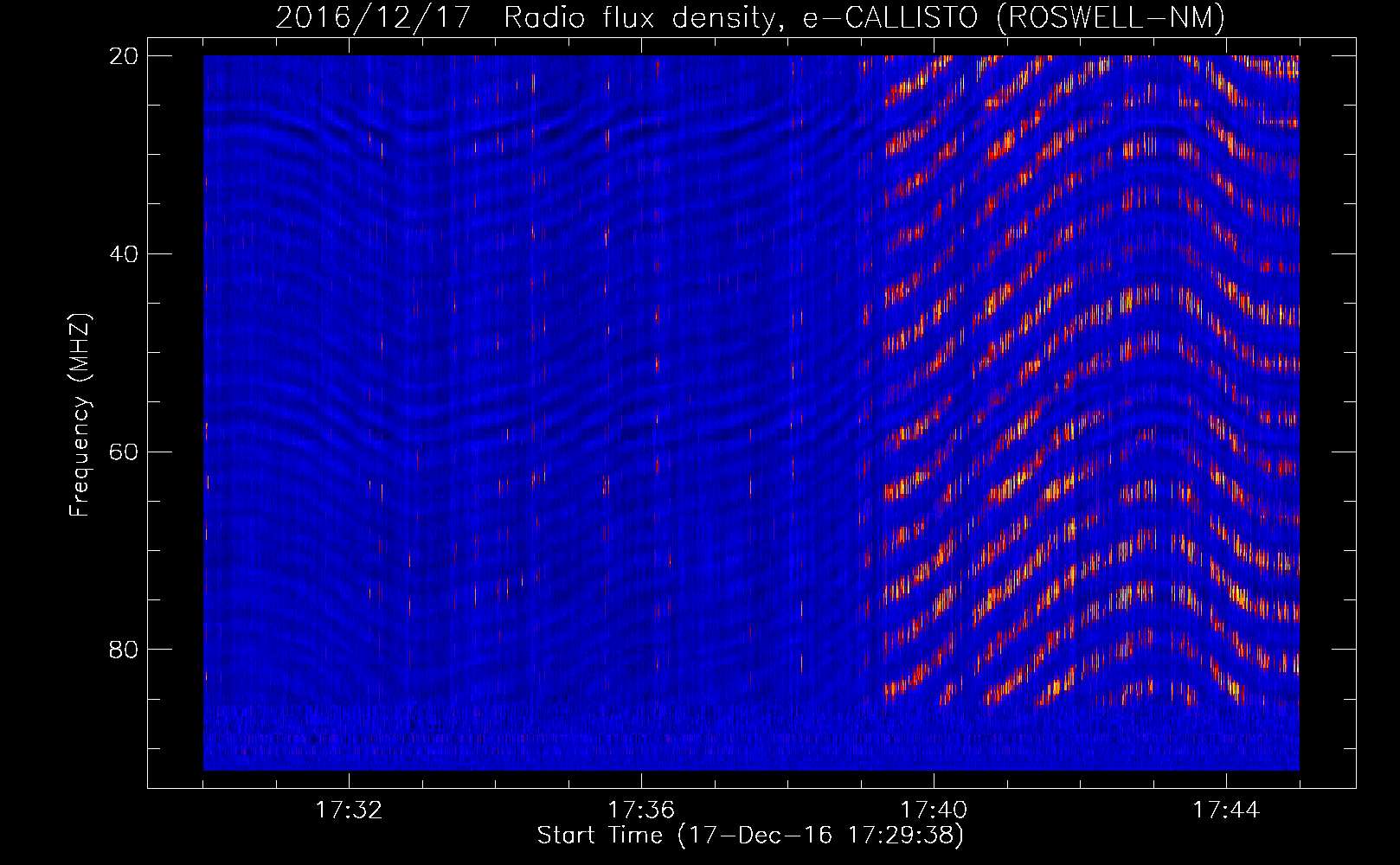
Task: Click the 17:44 time tick label
Action: coord(1226,811)
